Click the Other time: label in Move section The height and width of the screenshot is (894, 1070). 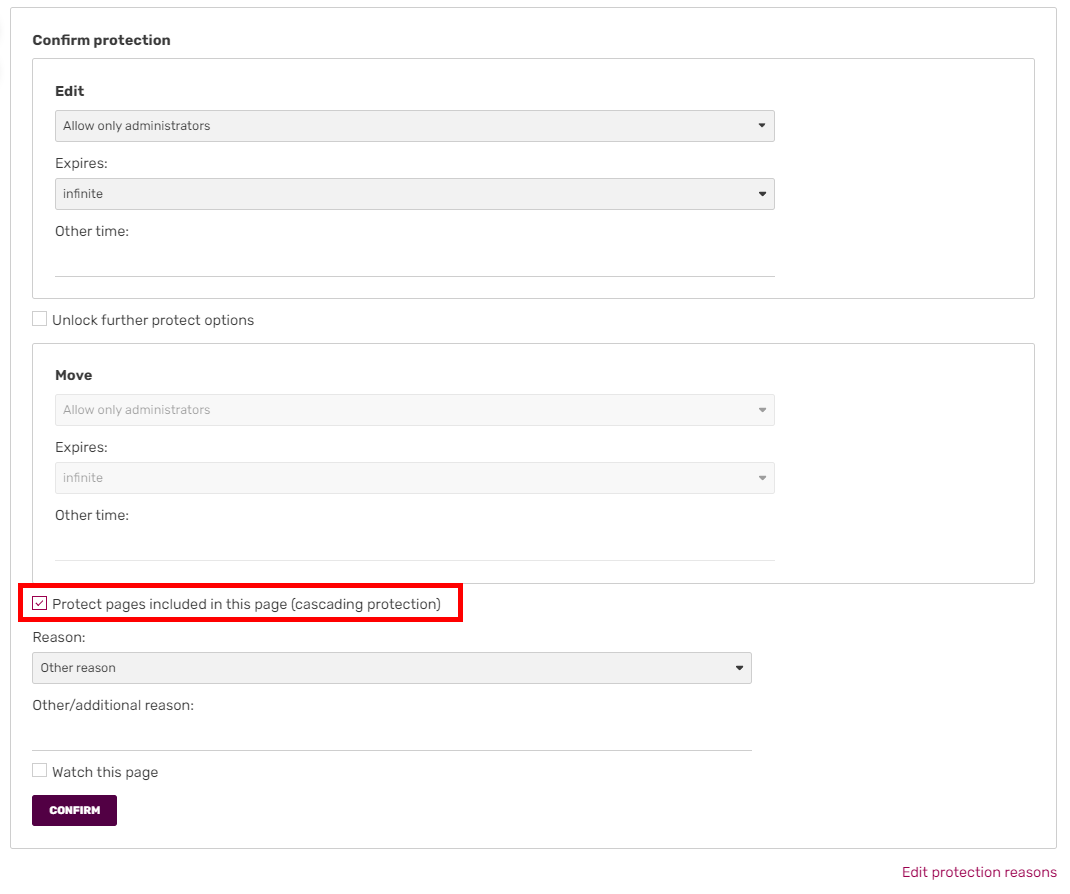coord(91,515)
